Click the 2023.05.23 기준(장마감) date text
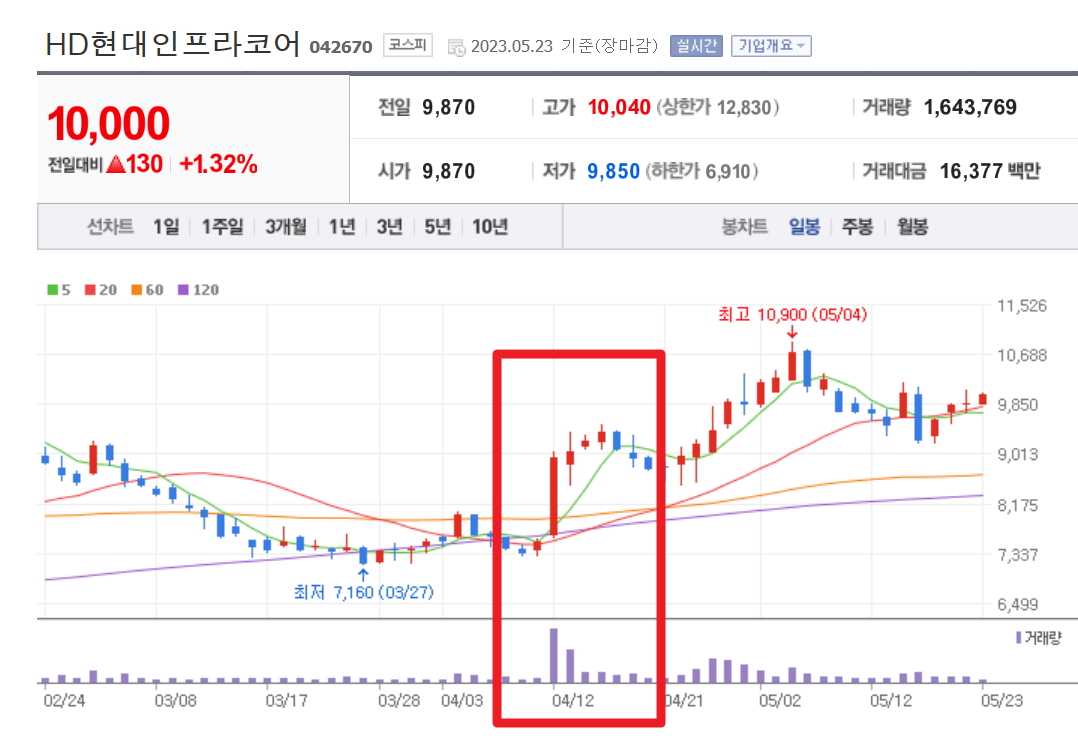 (x=564, y=46)
